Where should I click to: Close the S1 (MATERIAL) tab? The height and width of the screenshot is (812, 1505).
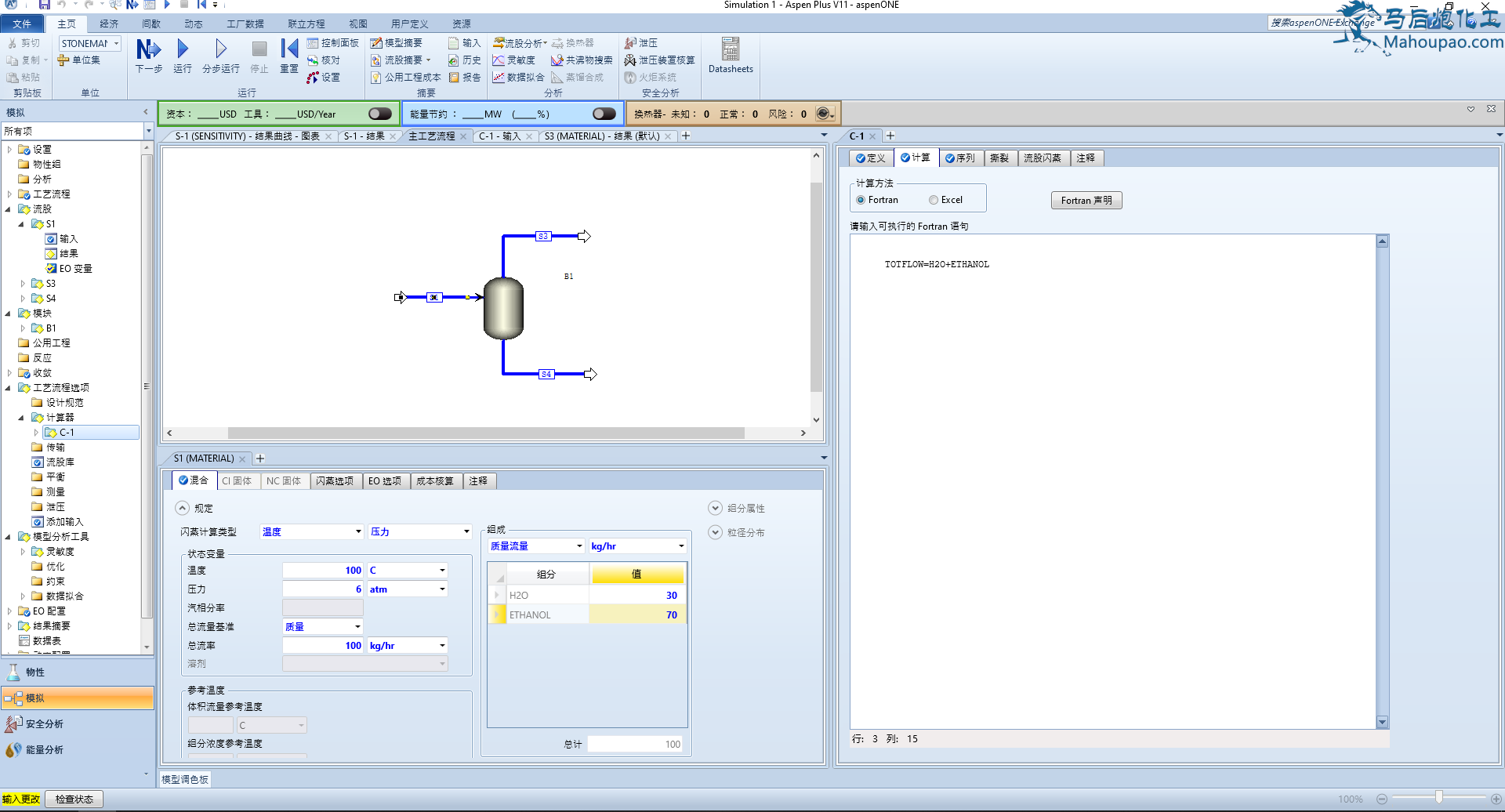242,459
